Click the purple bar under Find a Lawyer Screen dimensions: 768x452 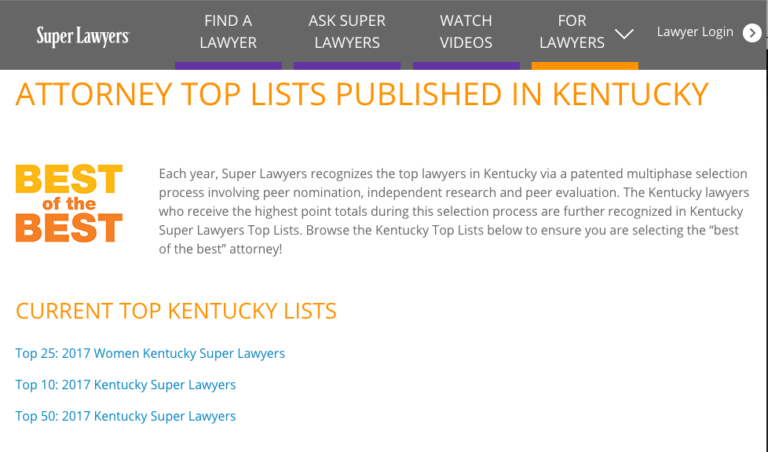point(228,65)
